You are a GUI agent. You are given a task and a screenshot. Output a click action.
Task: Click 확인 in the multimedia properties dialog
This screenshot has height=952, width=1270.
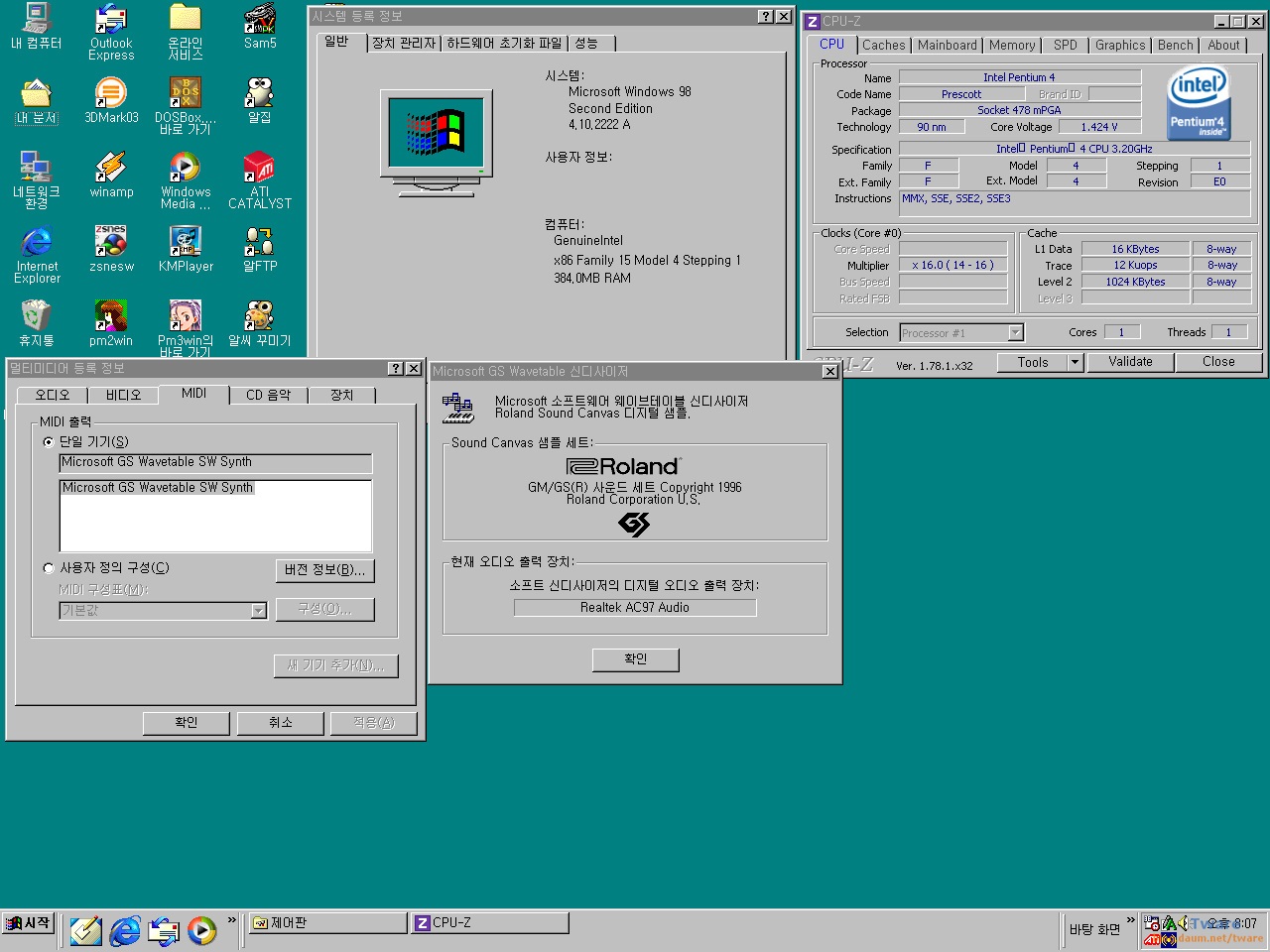(x=187, y=723)
